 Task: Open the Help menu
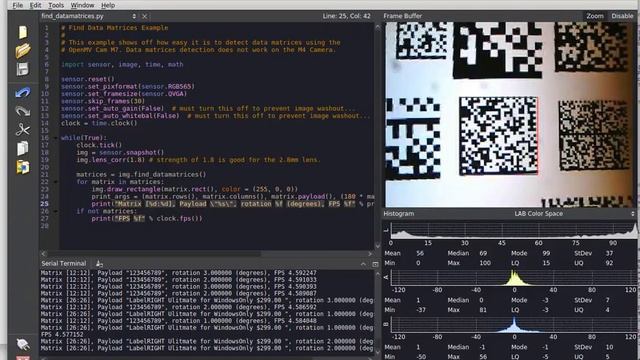pyautogui.click(x=108, y=5)
